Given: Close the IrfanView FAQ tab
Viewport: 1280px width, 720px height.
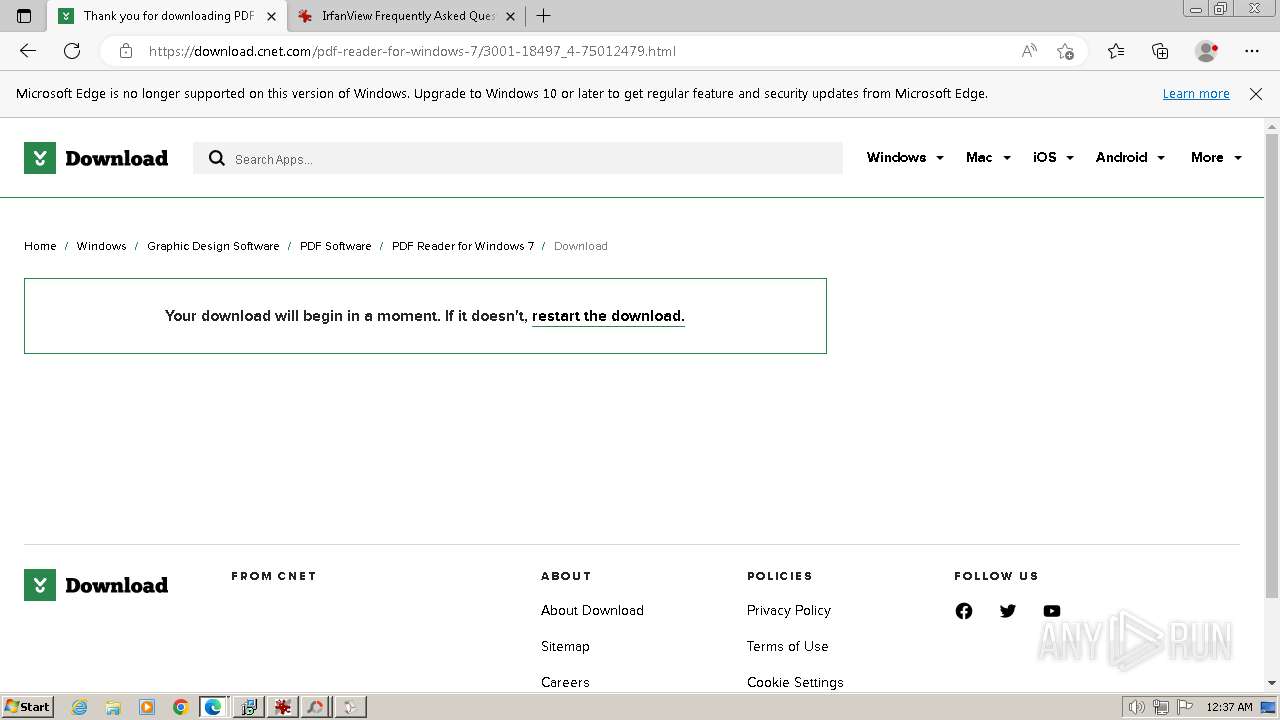Looking at the screenshot, I should (510, 16).
